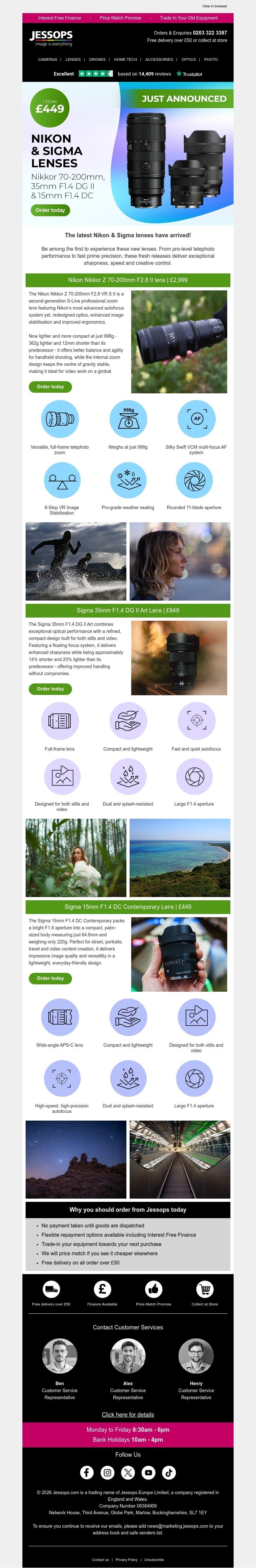256x1568 pixels.
Task: Open the Jessops logo
Action: point(51,38)
